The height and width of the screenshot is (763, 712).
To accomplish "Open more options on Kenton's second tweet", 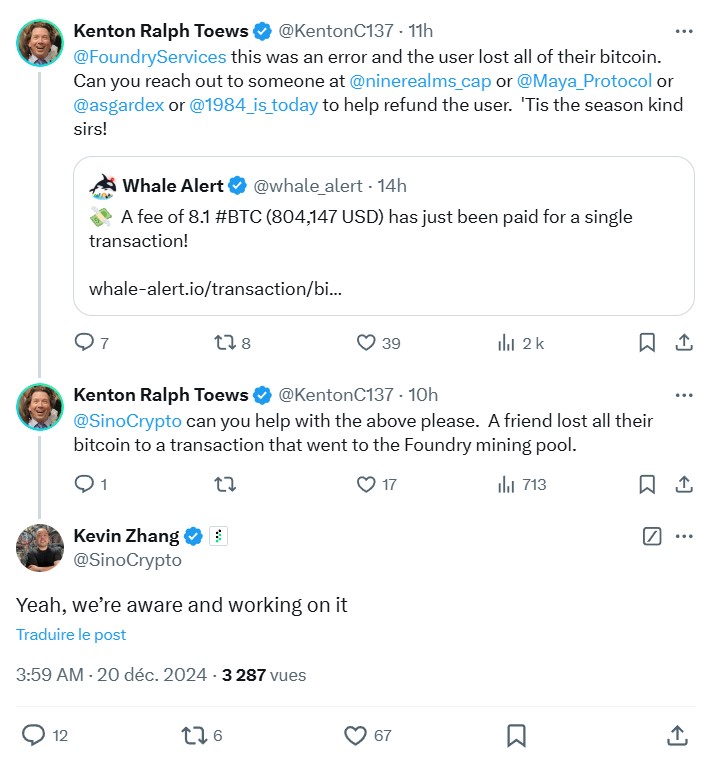I will [x=684, y=394].
